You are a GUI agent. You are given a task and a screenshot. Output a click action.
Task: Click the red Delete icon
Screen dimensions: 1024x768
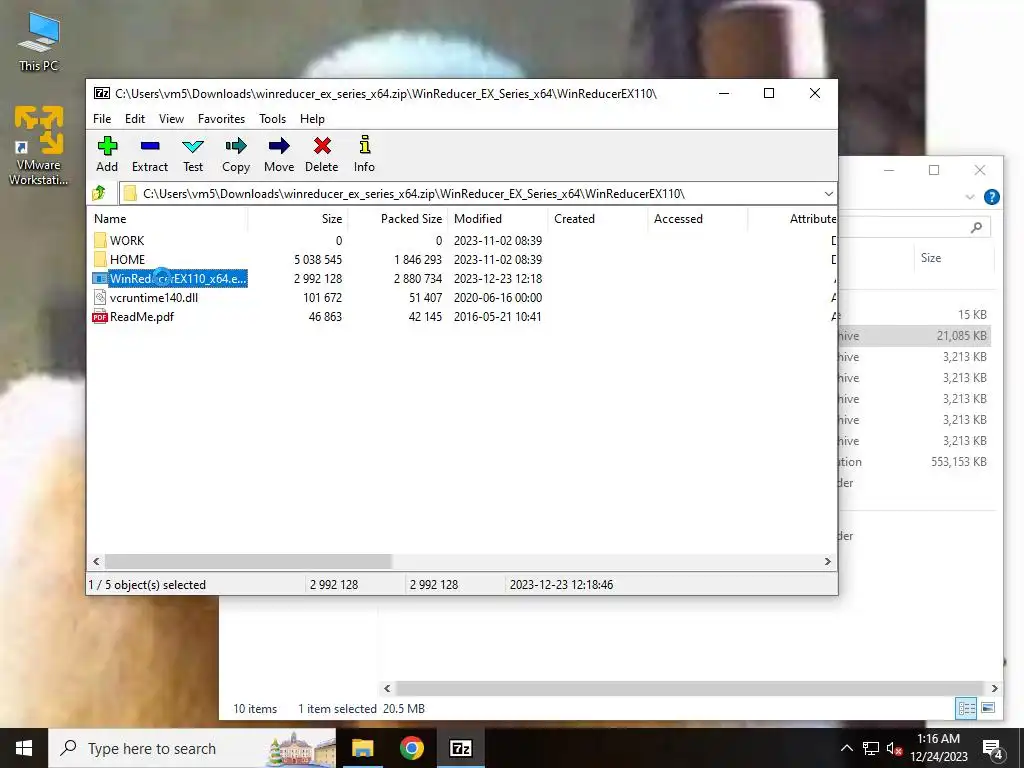coord(322,146)
